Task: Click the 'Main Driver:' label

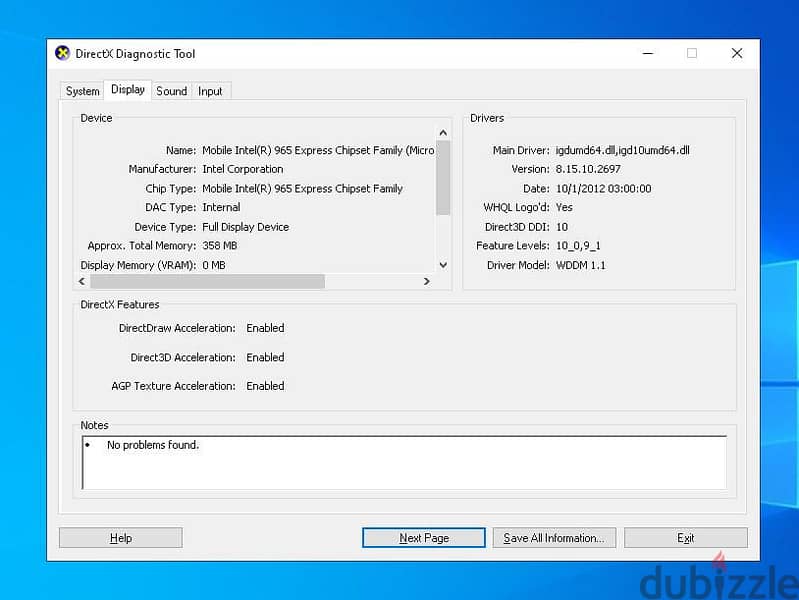Action: pyautogui.click(x=521, y=150)
